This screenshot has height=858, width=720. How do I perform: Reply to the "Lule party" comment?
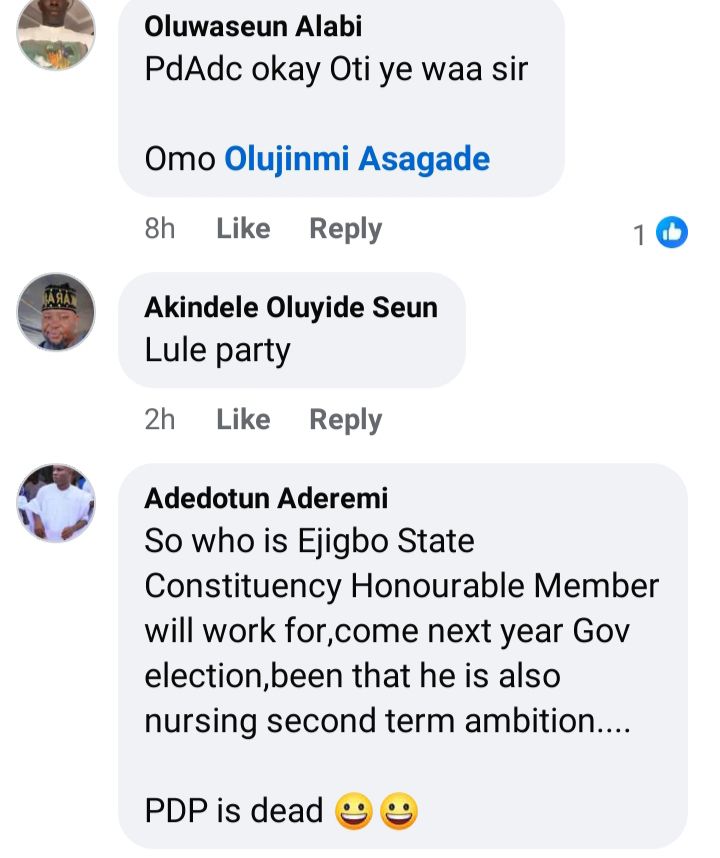pyautogui.click(x=345, y=419)
